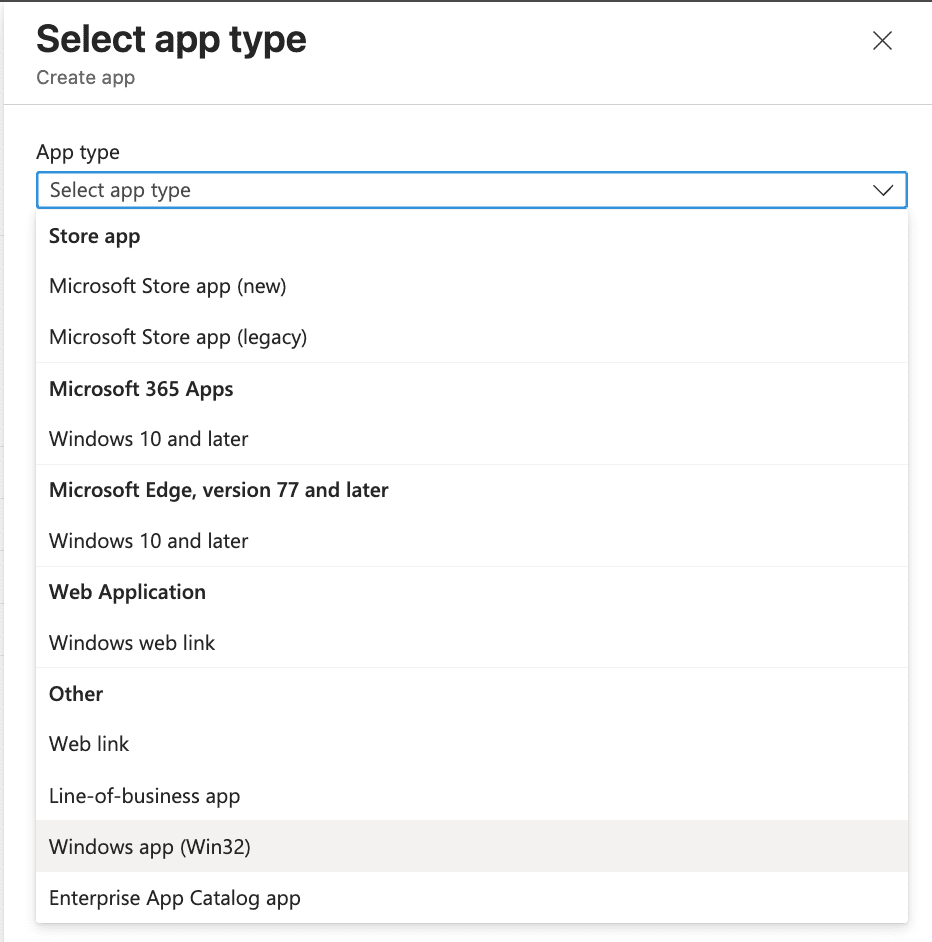Click the 'Create app' subtitle text
The height and width of the screenshot is (942, 932).
pyautogui.click(x=85, y=77)
